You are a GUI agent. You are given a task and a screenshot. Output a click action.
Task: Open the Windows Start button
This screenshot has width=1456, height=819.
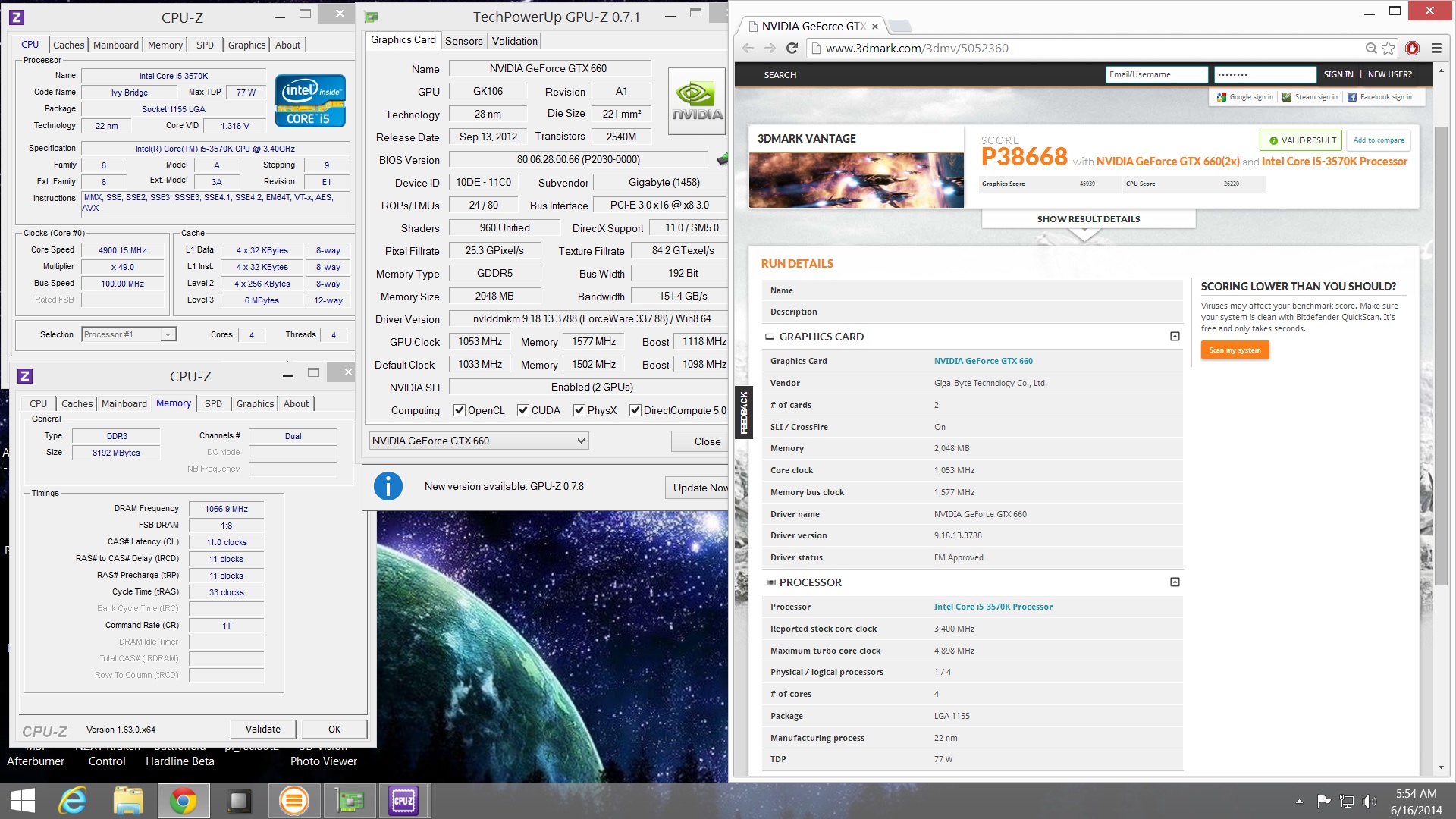23,801
